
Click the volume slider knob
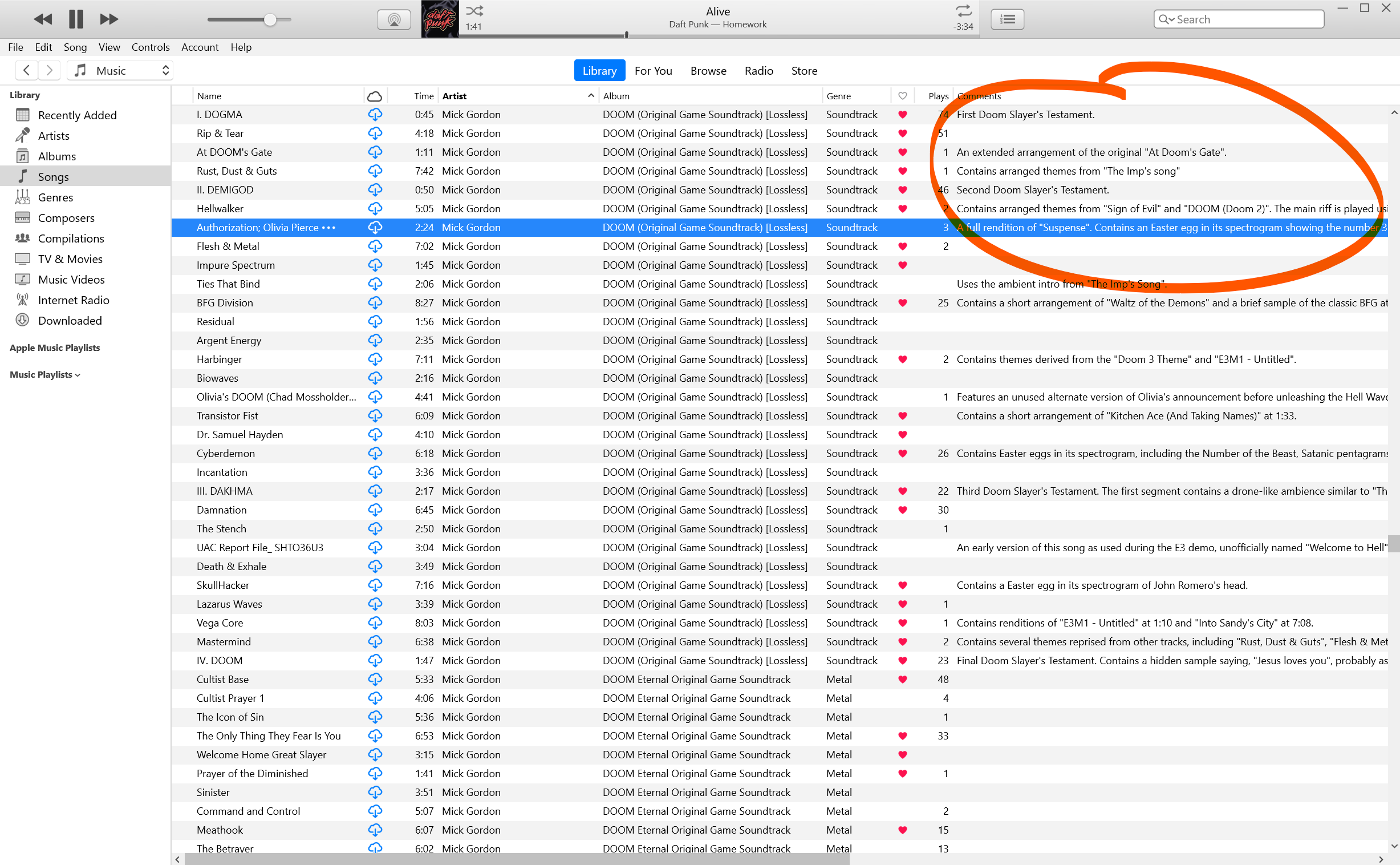(x=270, y=20)
